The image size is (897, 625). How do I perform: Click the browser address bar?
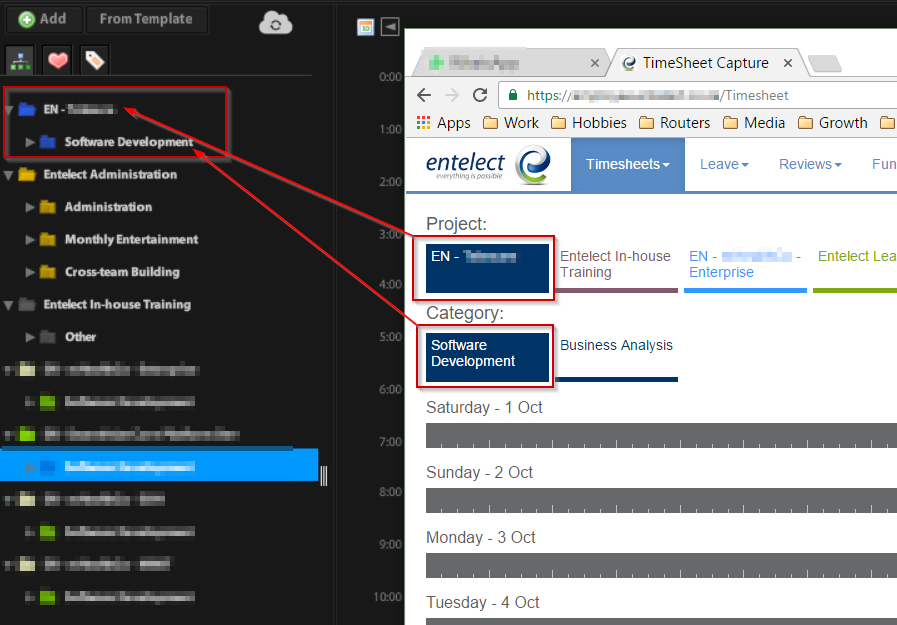point(698,95)
